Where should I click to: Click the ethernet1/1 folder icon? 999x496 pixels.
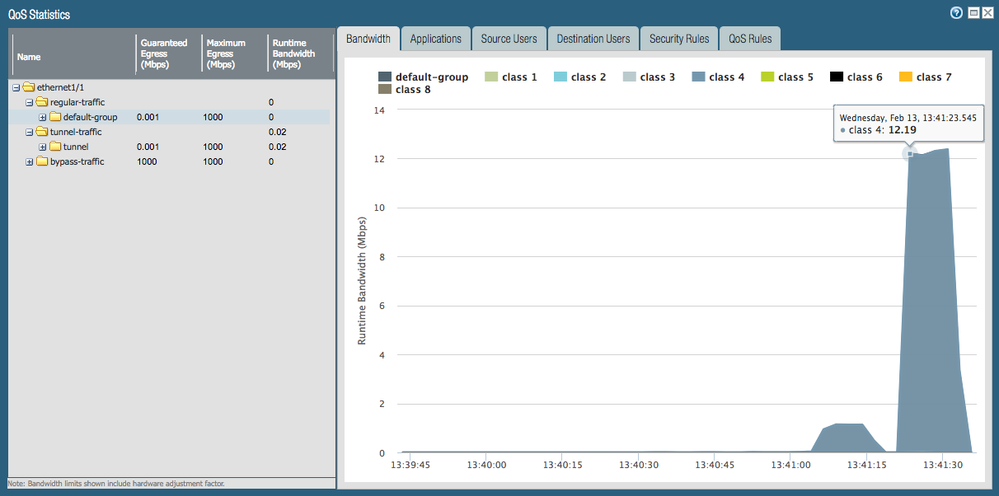(29, 87)
